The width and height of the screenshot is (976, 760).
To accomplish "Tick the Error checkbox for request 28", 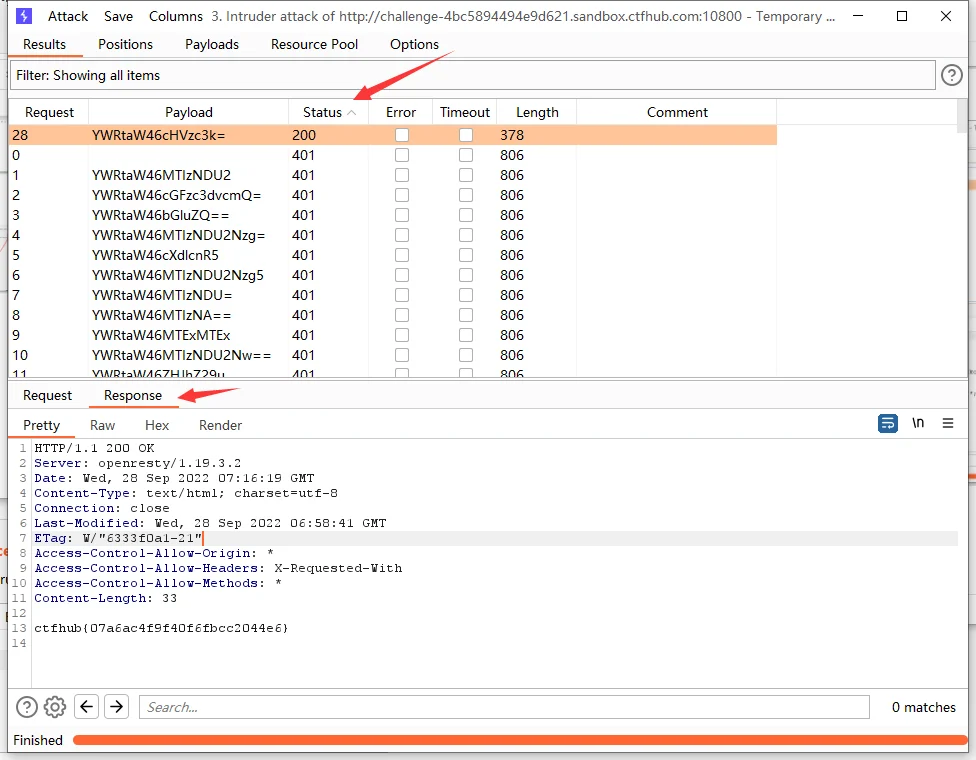I will click(x=401, y=135).
